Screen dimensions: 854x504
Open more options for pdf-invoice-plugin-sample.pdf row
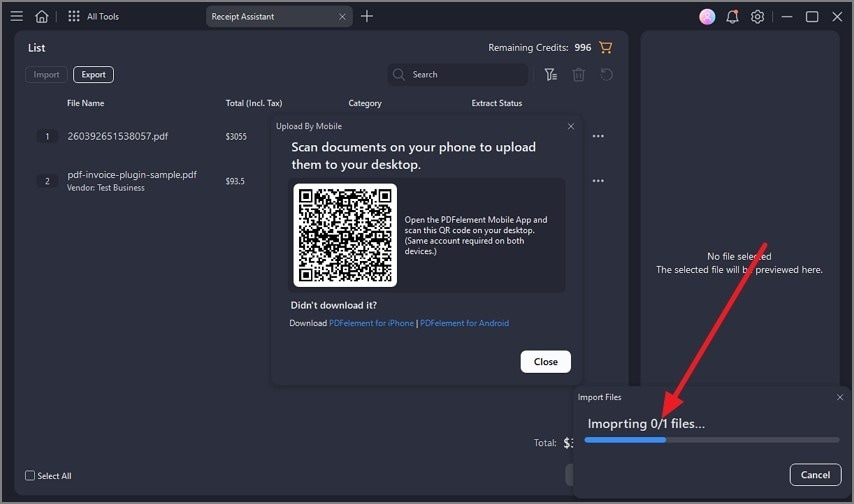click(598, 181)
